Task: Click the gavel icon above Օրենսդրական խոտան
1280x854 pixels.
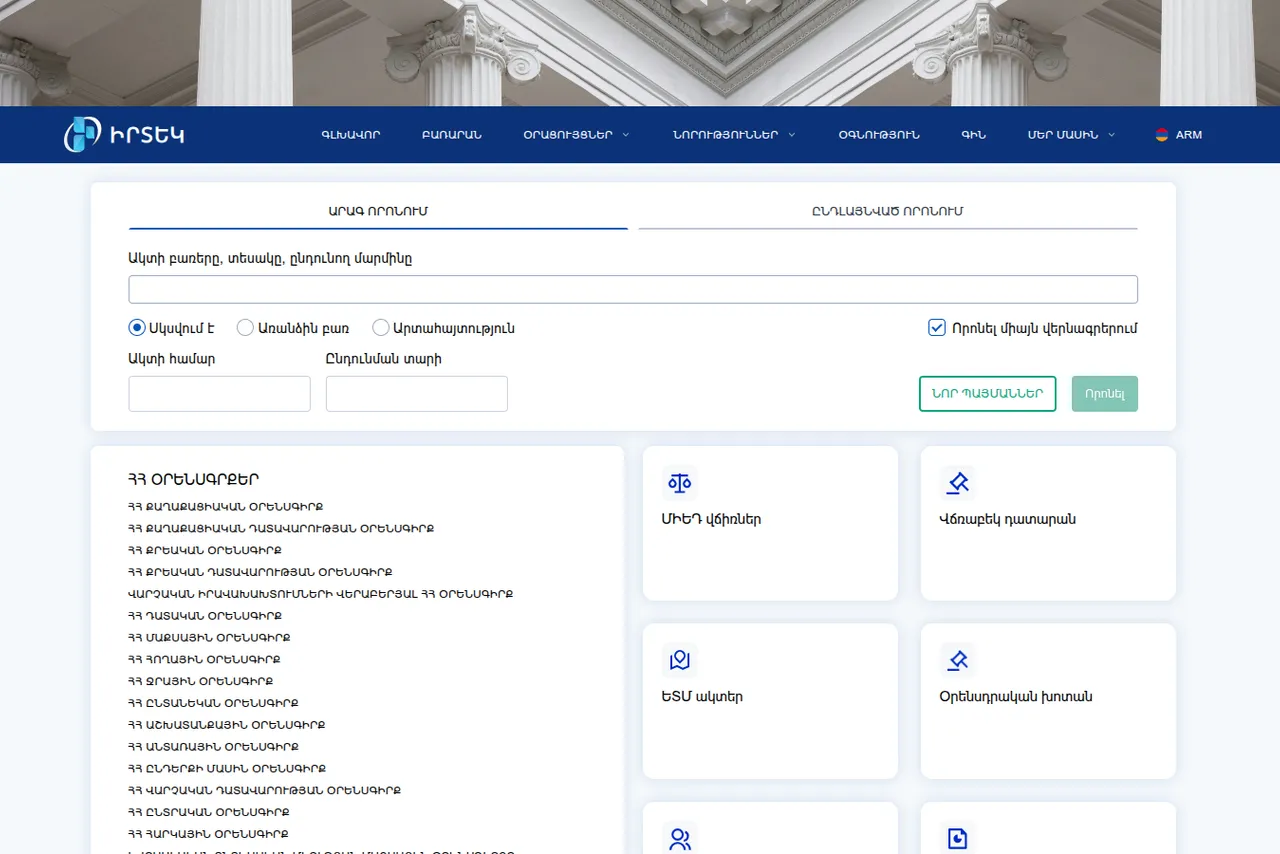Action: [x=958, y=661]
